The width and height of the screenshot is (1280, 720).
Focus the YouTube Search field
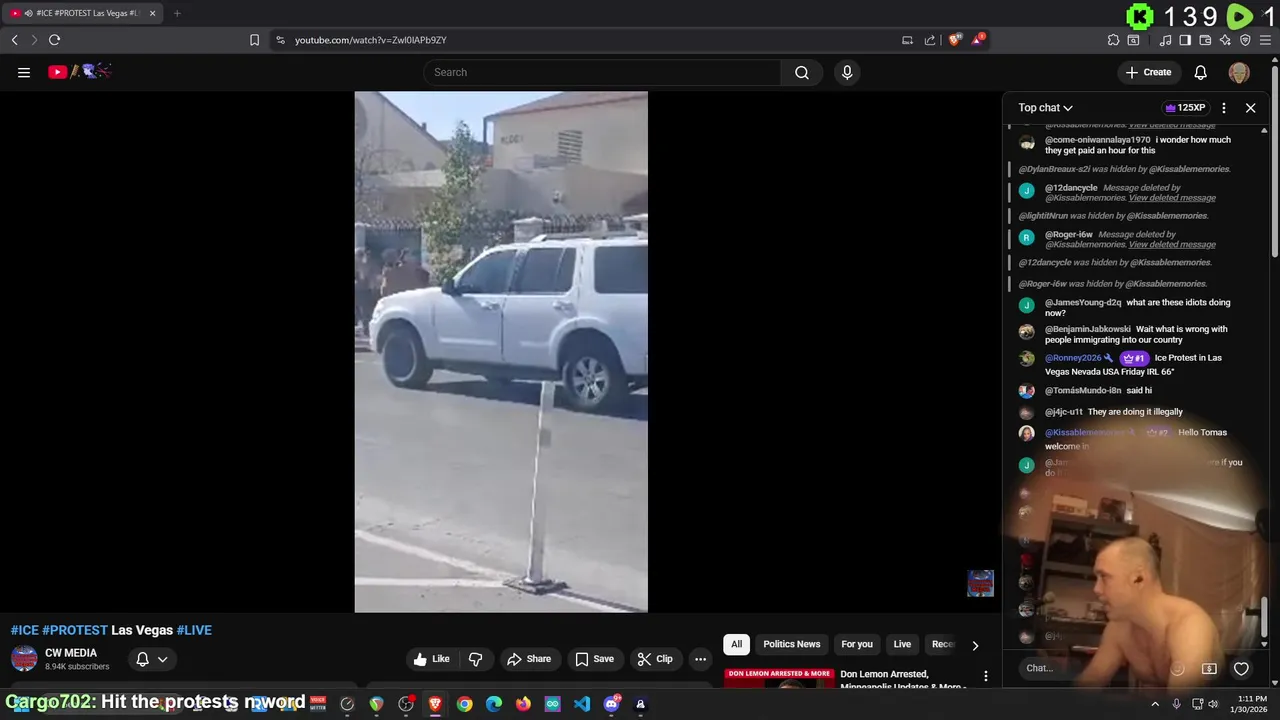(x=602, y=72)
